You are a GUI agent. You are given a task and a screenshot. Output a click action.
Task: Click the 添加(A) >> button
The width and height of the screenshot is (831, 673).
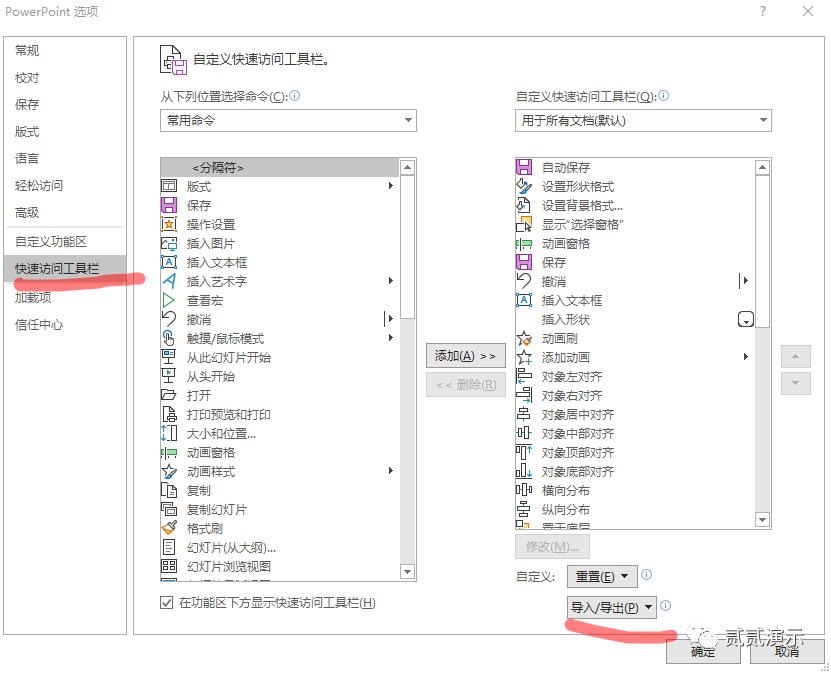click(x=465, y=356)
